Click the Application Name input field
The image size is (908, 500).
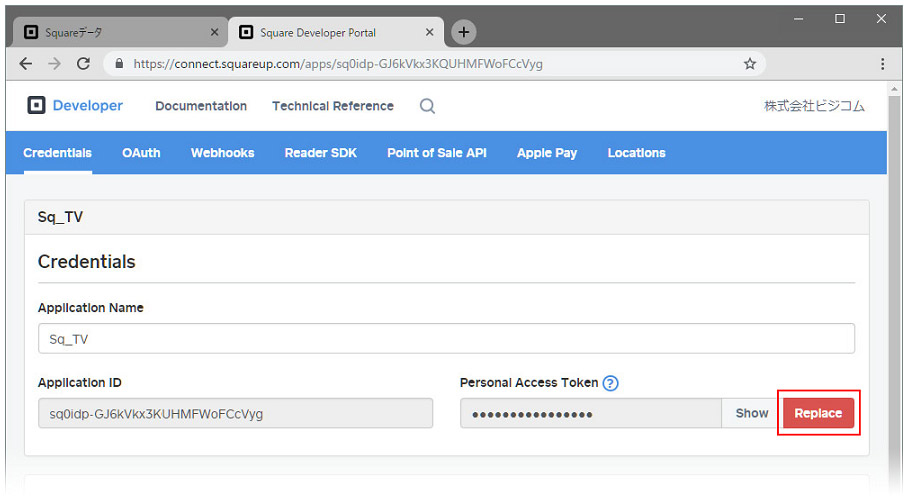[446, 339]
